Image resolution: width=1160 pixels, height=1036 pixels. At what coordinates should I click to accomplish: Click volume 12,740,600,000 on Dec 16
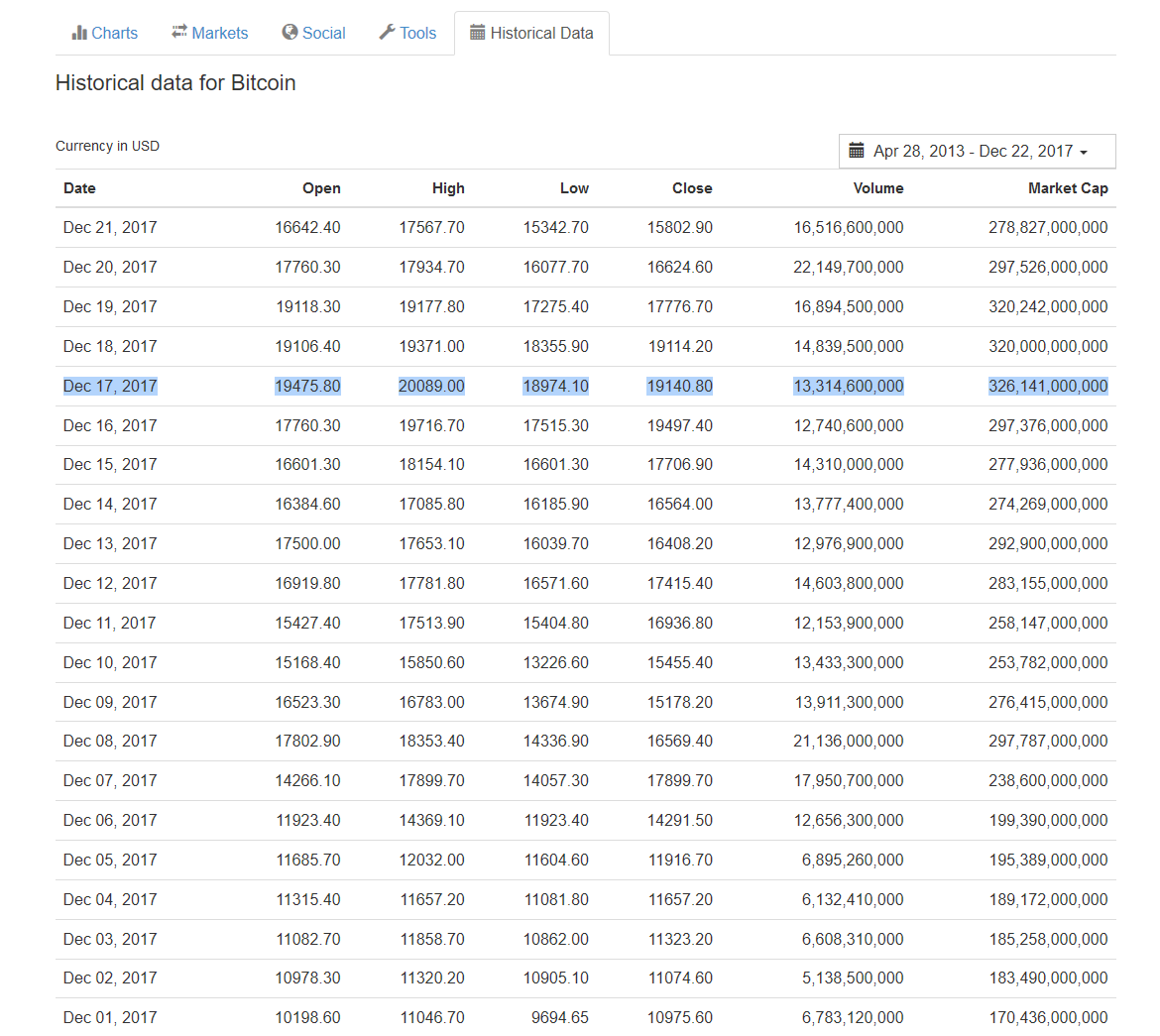pos(849,425)
